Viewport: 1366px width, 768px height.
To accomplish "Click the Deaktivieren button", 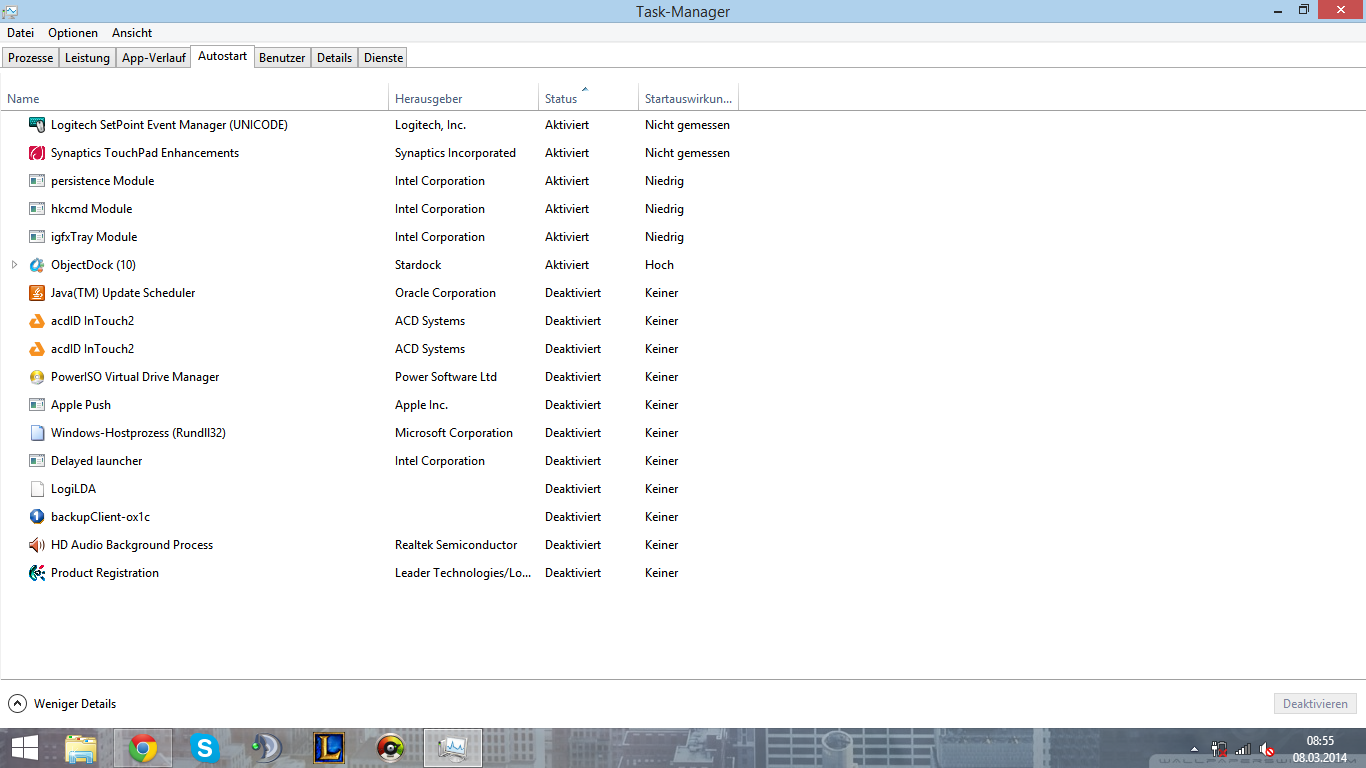I will (1315, 704).
